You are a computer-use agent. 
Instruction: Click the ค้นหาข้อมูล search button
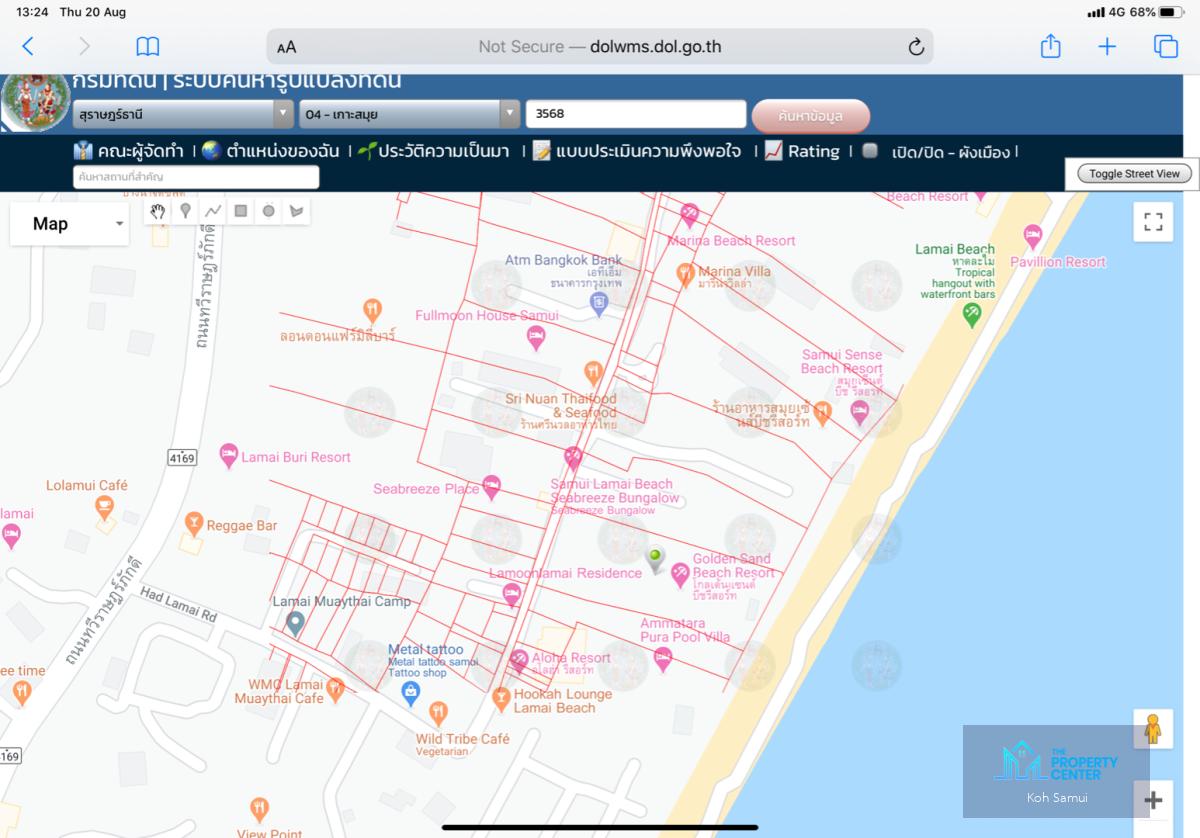811,116
